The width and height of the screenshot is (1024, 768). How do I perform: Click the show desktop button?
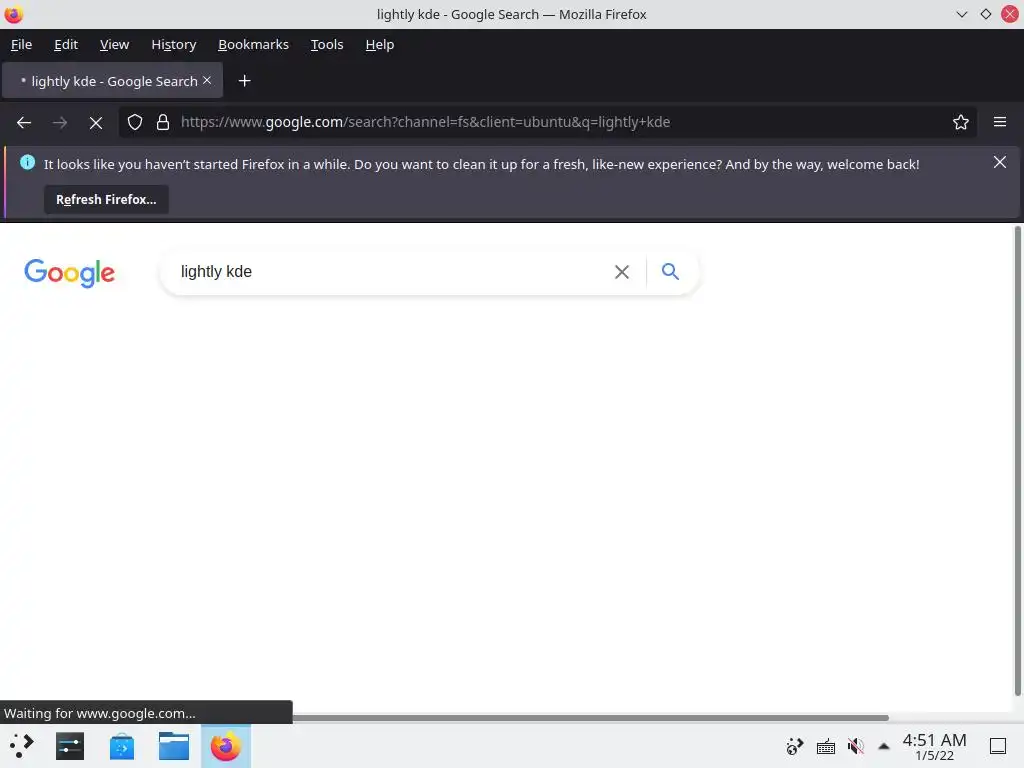(x=998, y=746)
